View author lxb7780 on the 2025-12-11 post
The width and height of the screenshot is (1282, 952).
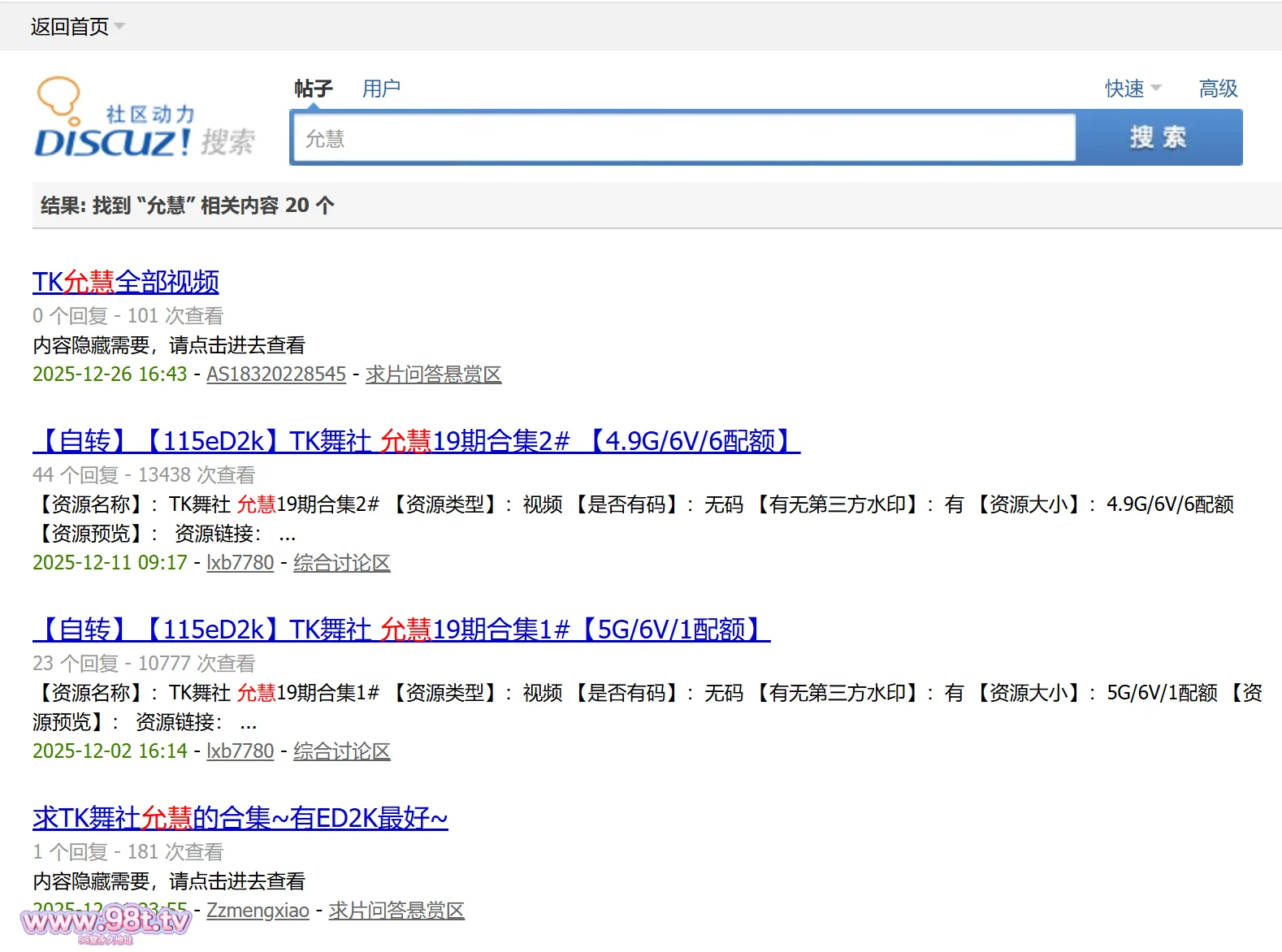pyautogui.click(x=240, y=563)
